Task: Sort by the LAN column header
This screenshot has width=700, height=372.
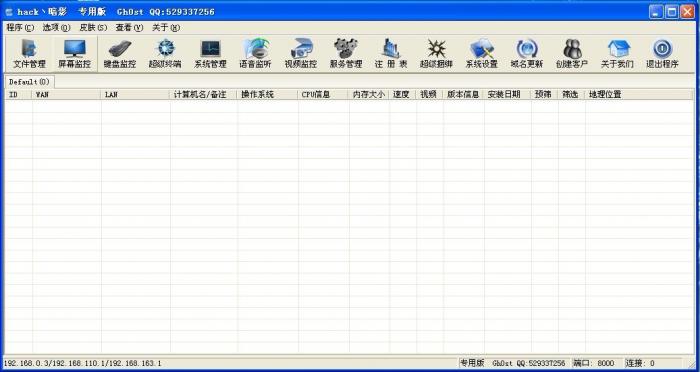Action: tap(136, 95)
